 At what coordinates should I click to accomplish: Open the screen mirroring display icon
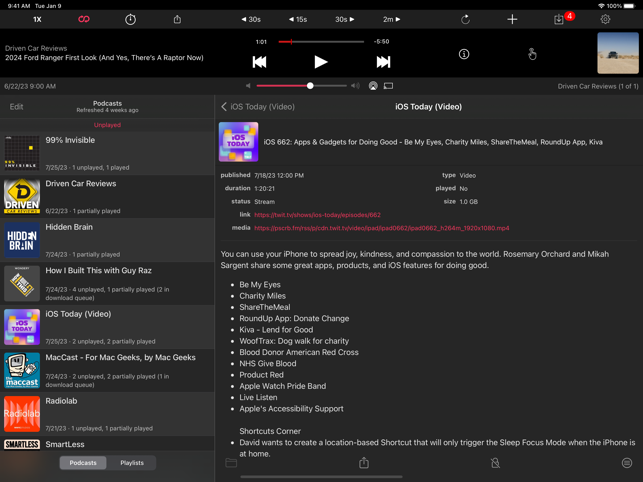click(x=388, y=86)
